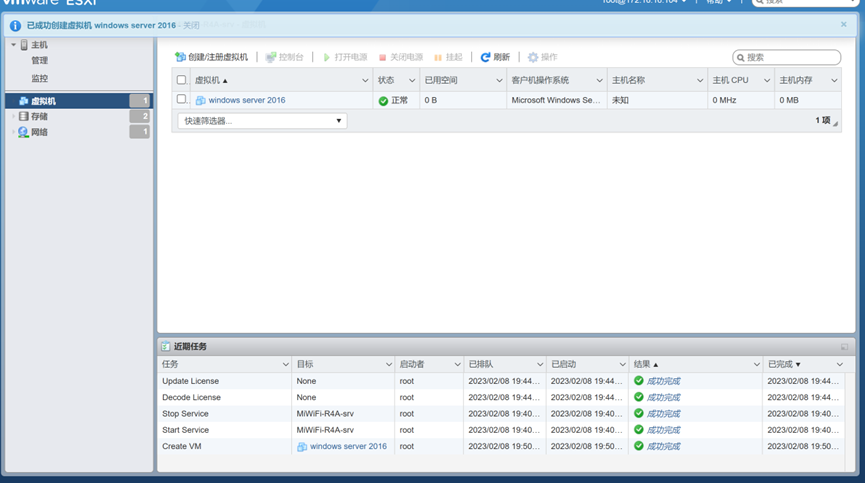Open the Guest OS column menu chevron
This screenshot has width=865, height=483.
(x=600, y=80)
